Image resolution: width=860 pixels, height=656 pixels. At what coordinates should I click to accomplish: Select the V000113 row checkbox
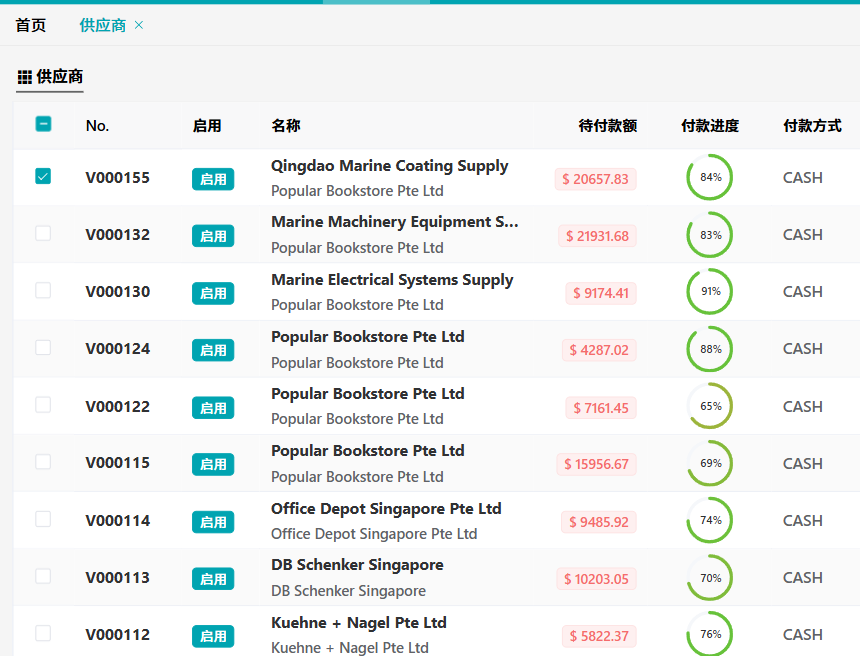coord(43,576)
